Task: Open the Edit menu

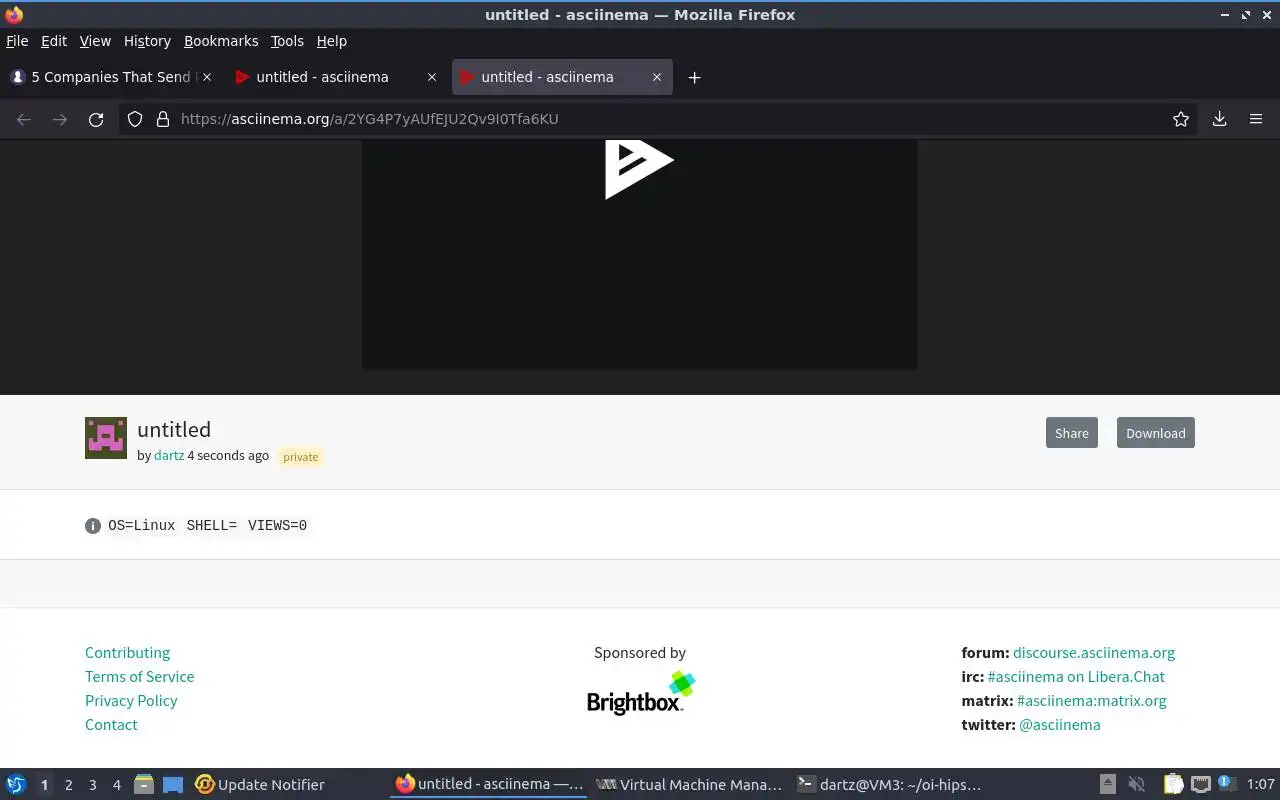Action: (54, 41)
